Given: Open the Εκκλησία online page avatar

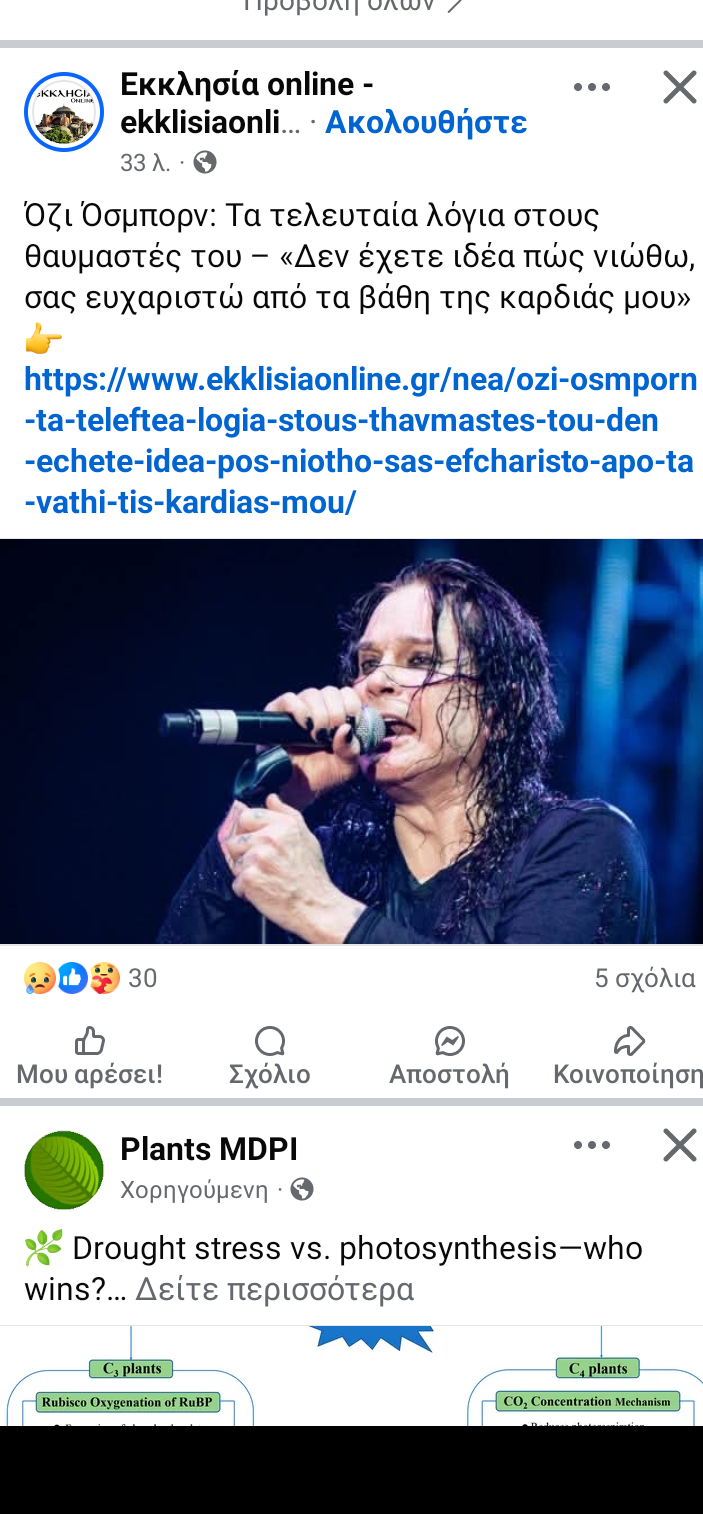Looking at the screenshot, I should coord(64,112).
